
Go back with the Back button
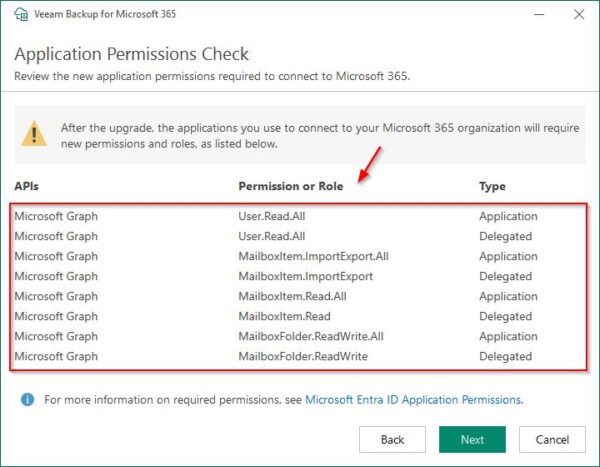(392, 439)
